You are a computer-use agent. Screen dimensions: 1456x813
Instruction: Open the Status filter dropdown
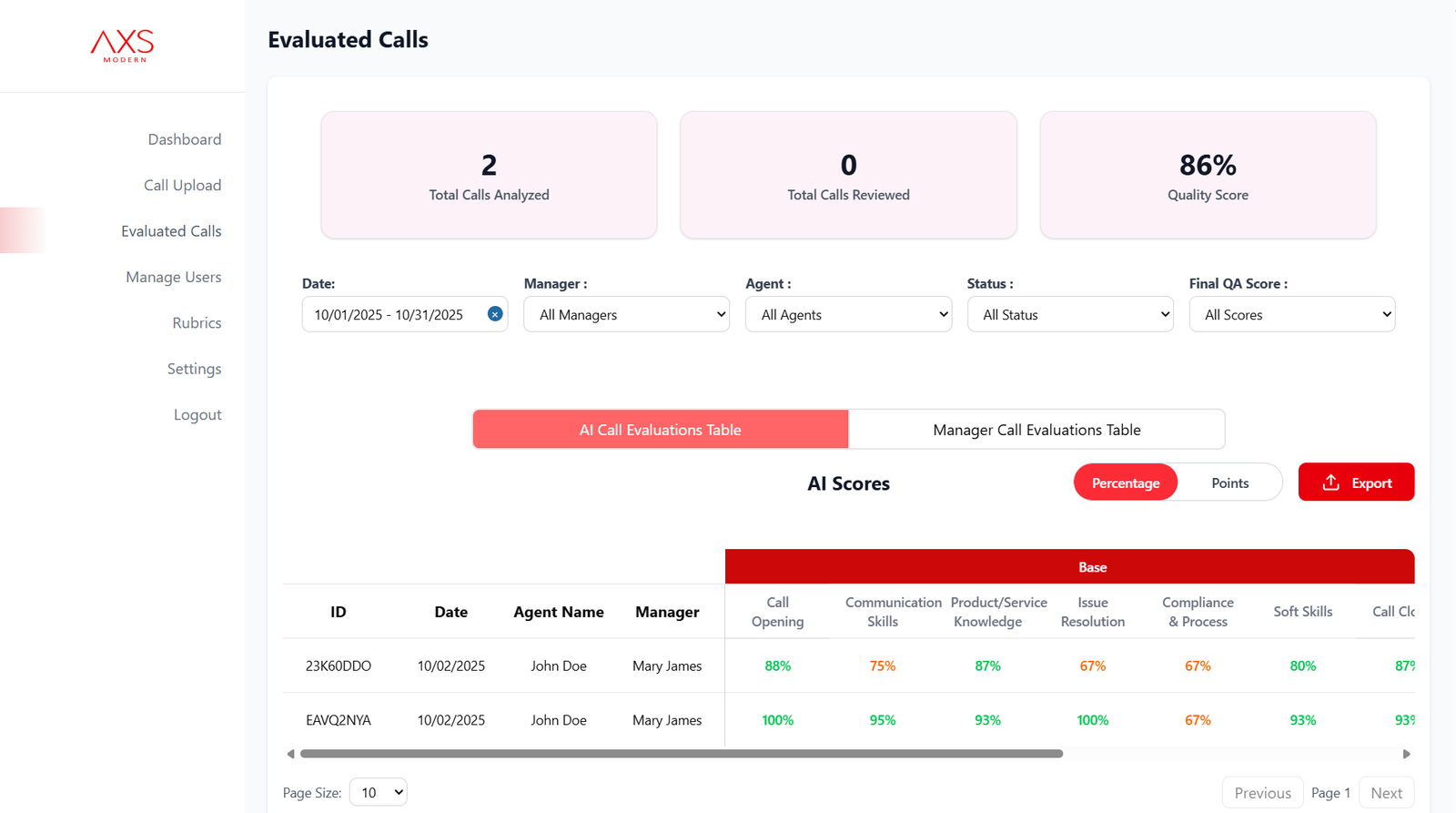1070,314
